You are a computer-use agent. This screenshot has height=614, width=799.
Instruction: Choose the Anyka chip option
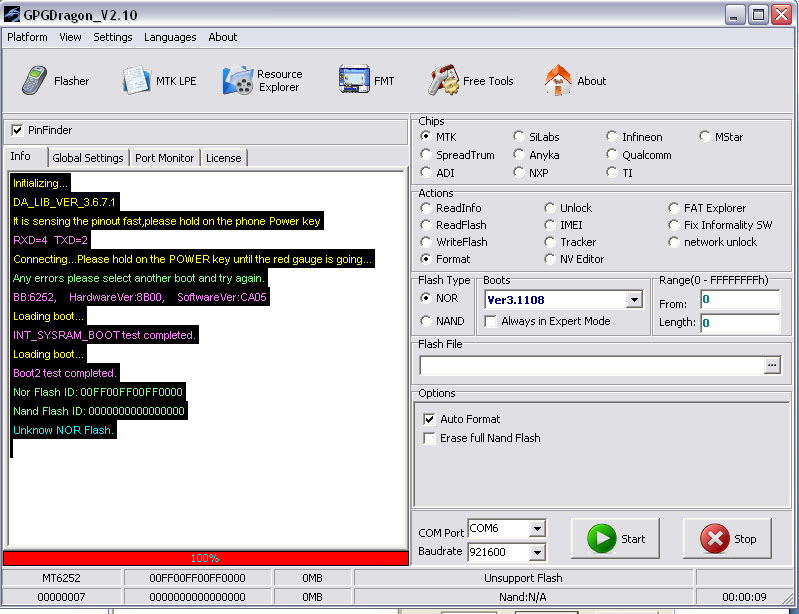point(519,154)
